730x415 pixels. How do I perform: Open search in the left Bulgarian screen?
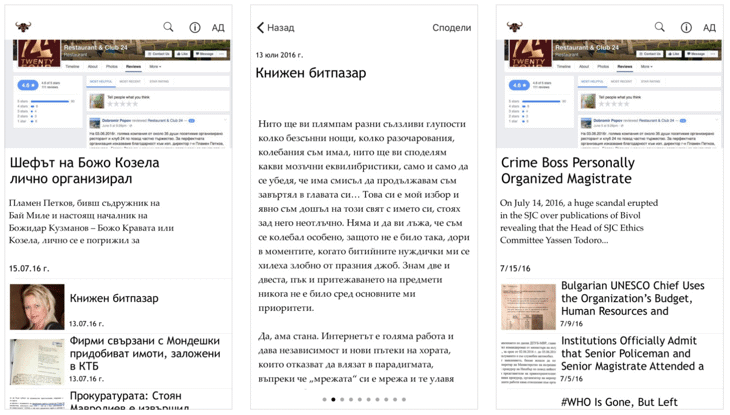[169, 27]
